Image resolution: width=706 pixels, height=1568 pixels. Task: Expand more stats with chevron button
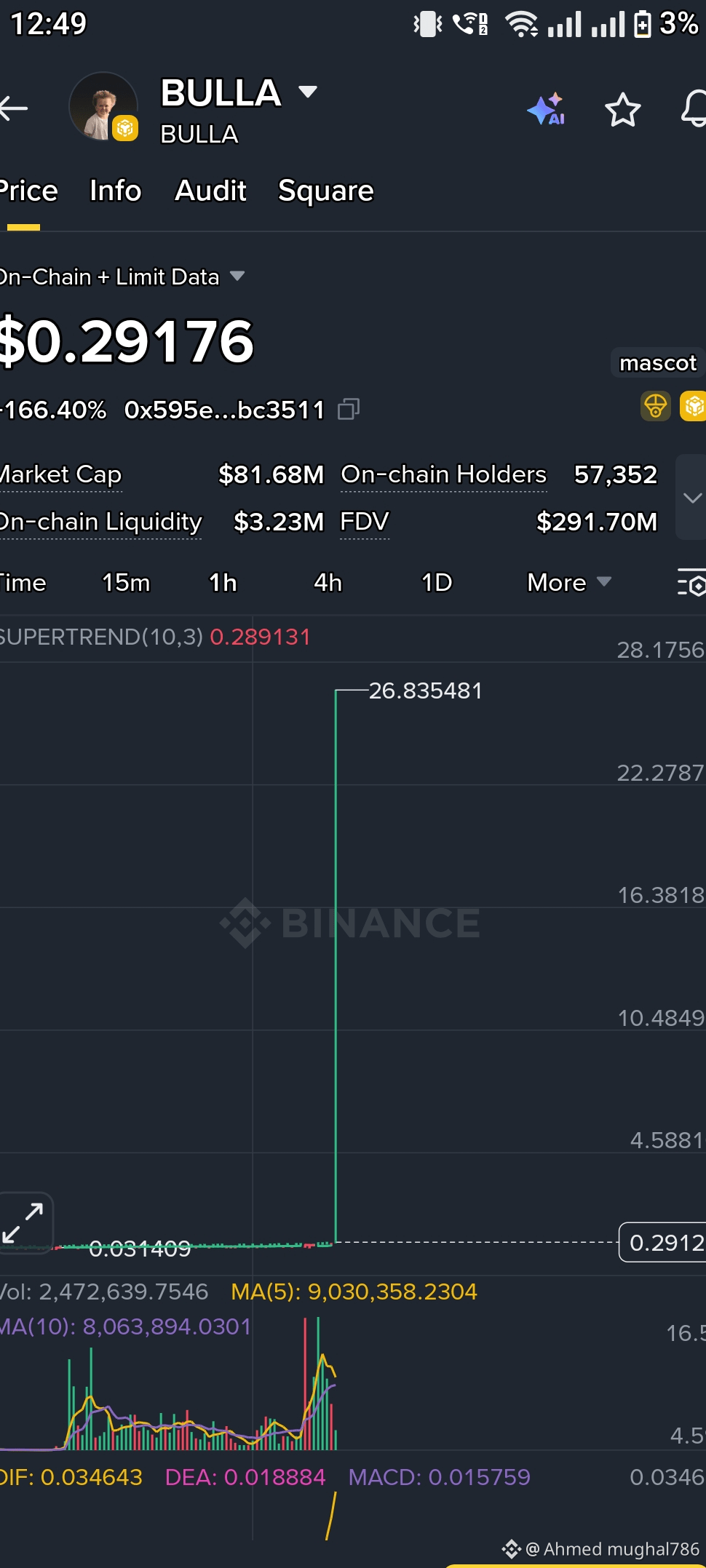pyautogui.click(x=691, y=498)
